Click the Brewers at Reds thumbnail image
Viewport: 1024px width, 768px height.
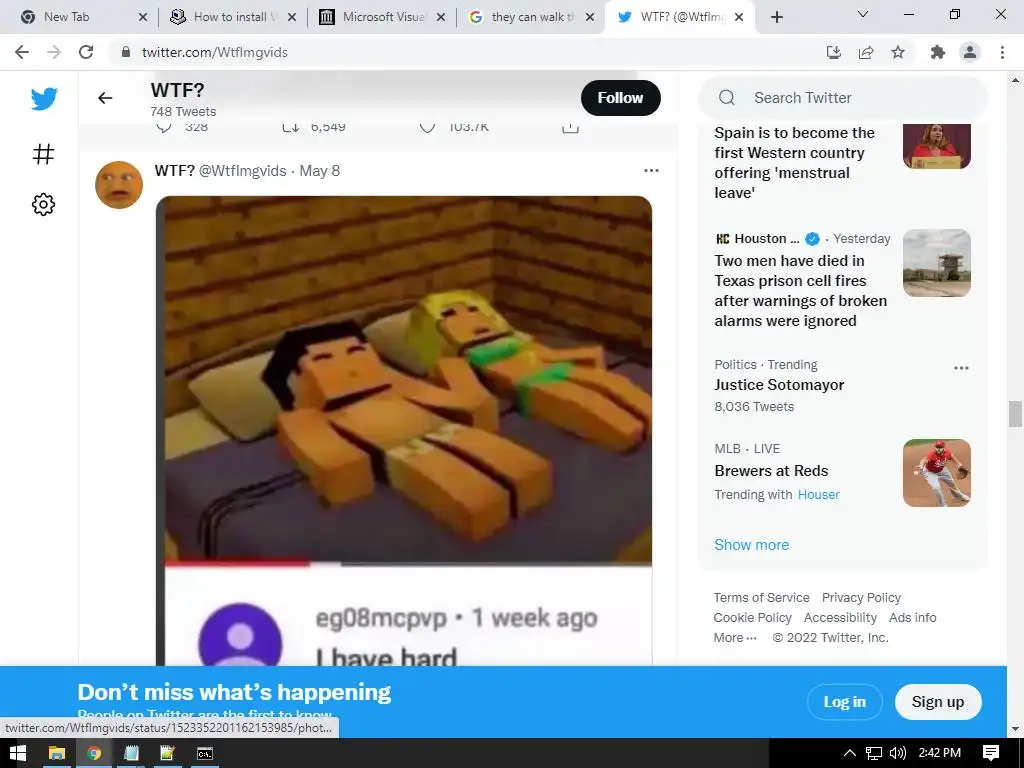pyautogui.click(x=936, y=473)
